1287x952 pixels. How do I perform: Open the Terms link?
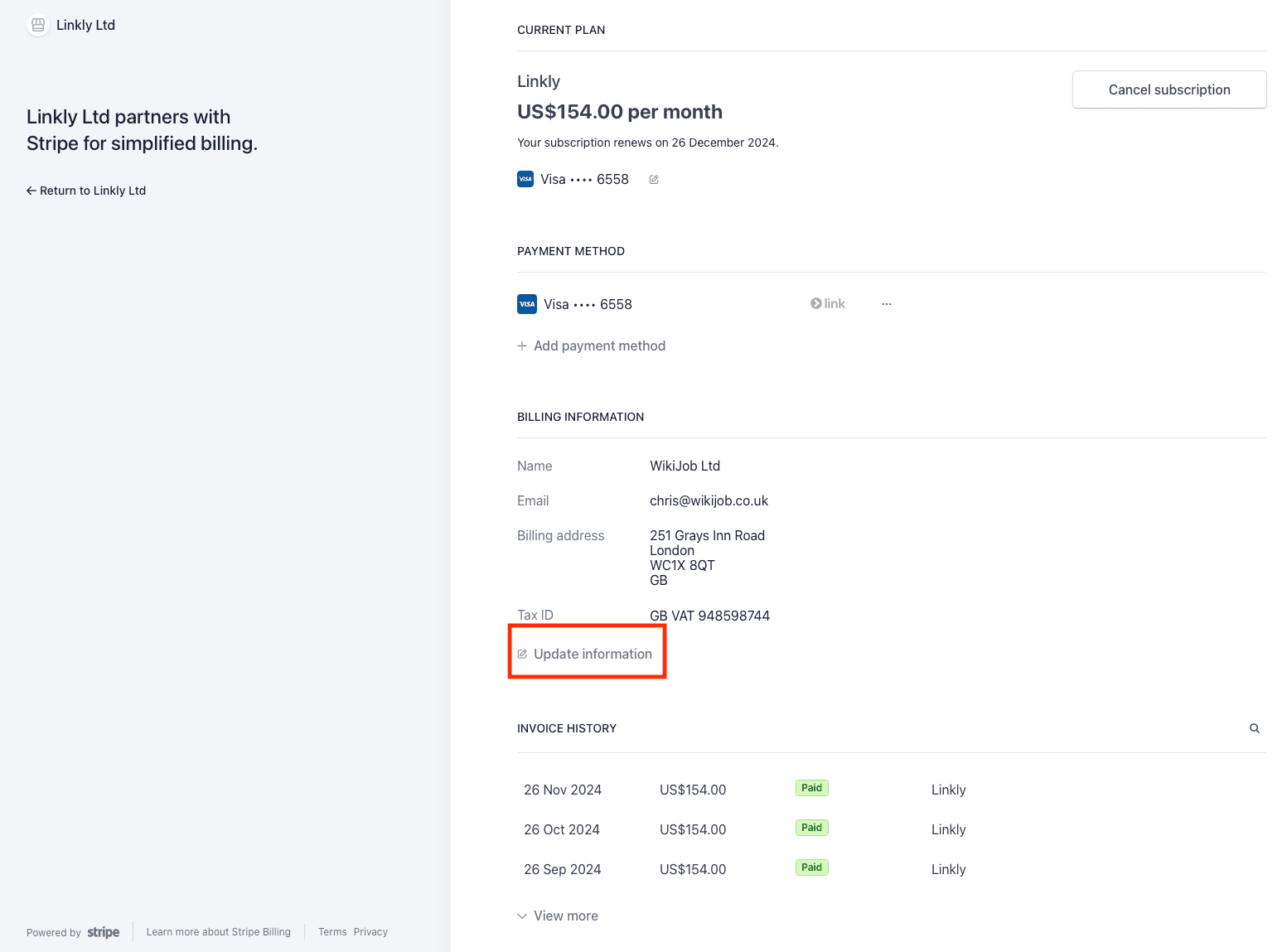331,931
